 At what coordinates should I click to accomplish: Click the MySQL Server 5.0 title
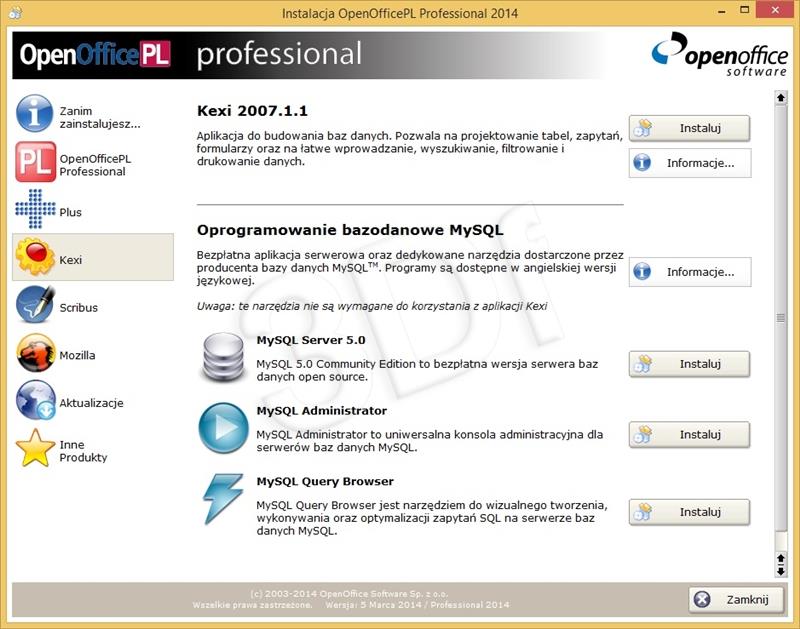coord(311,340)
